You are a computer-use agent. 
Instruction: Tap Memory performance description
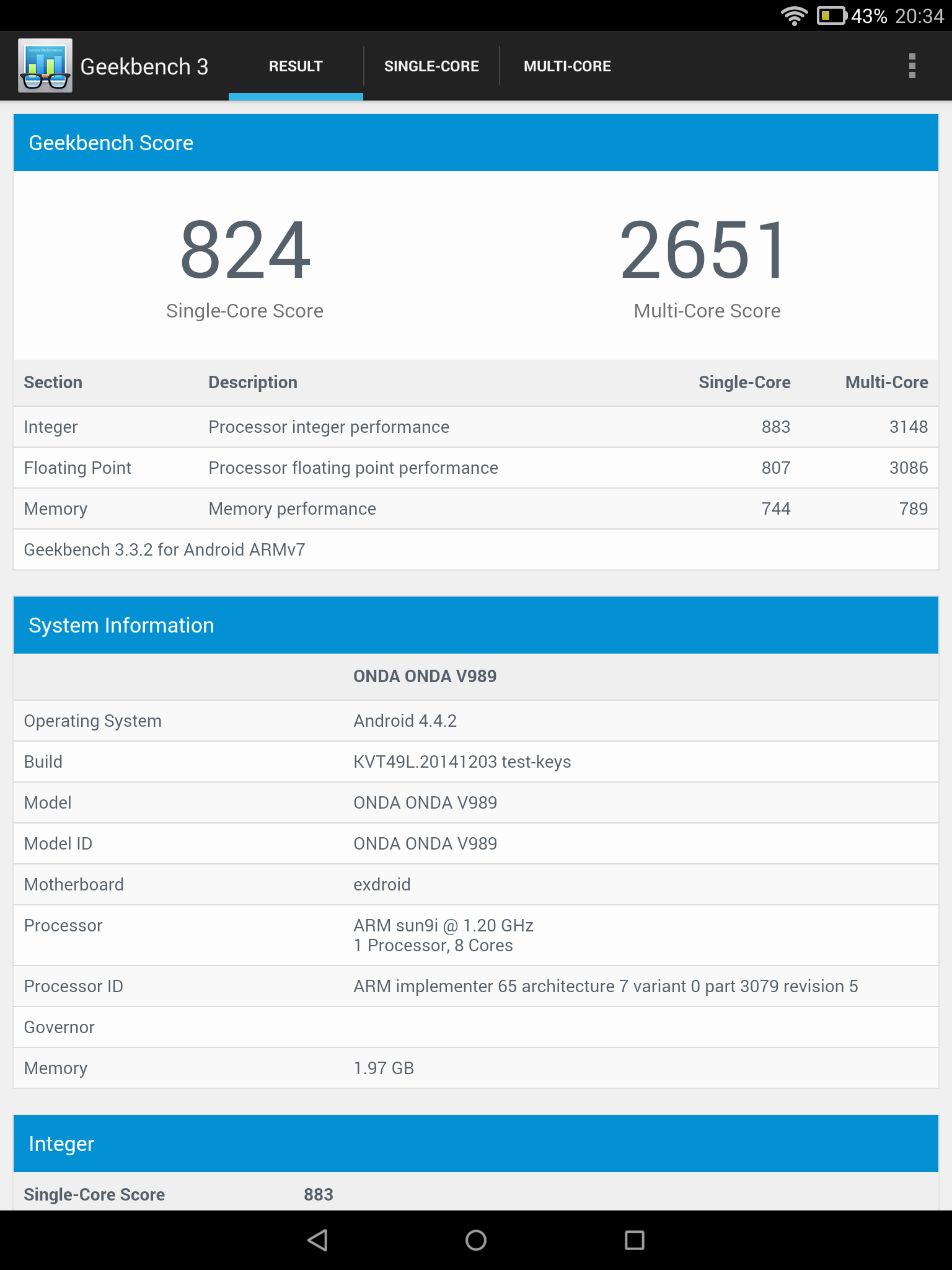pyautogui.click(x=292, y=509)
